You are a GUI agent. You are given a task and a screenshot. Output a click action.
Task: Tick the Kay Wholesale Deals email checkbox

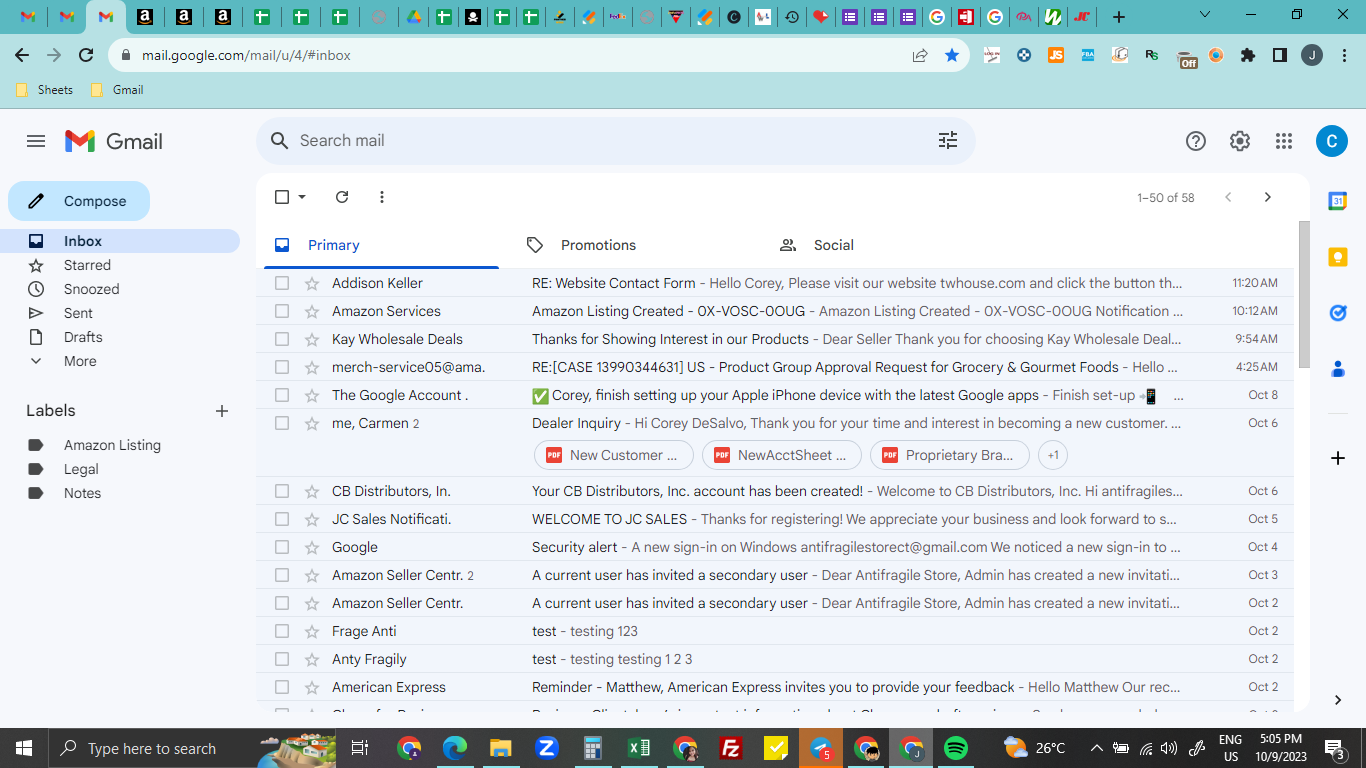[282, 339]
